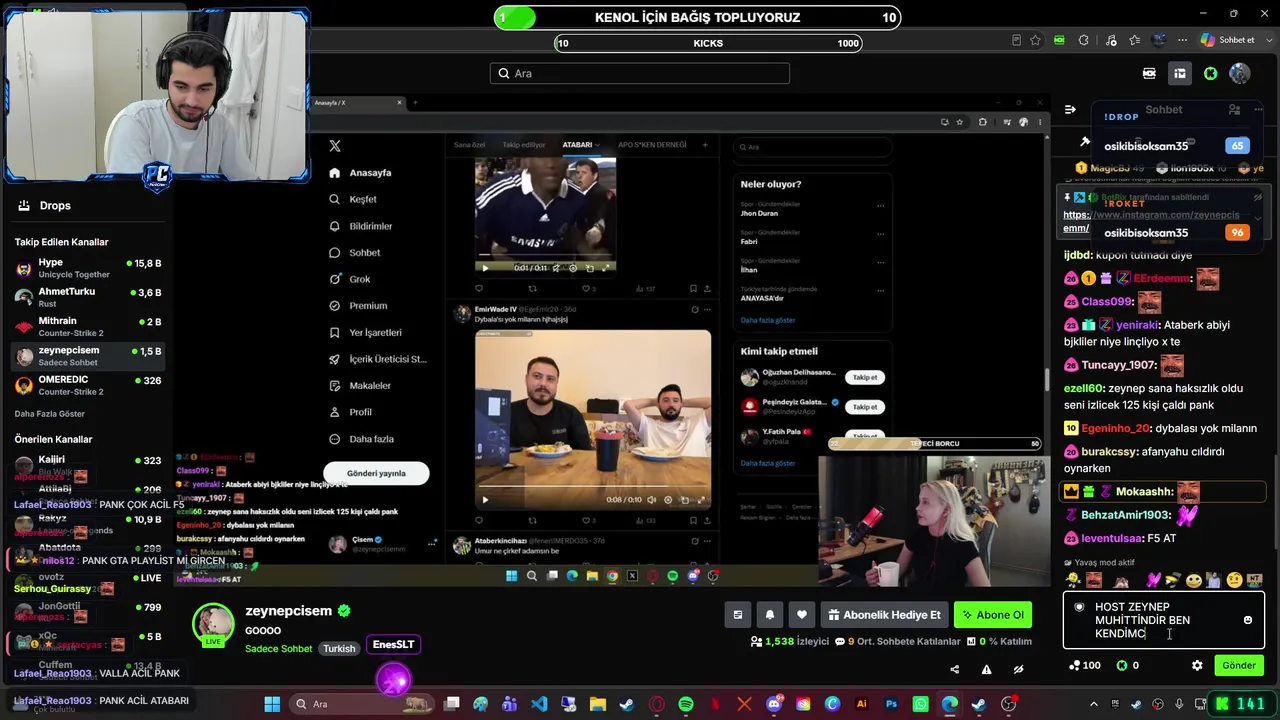The width and height of the screenshot is (1280, 720).
Task: Switch to Takip ediliyor tab on X
Action: tap(524, 145)
